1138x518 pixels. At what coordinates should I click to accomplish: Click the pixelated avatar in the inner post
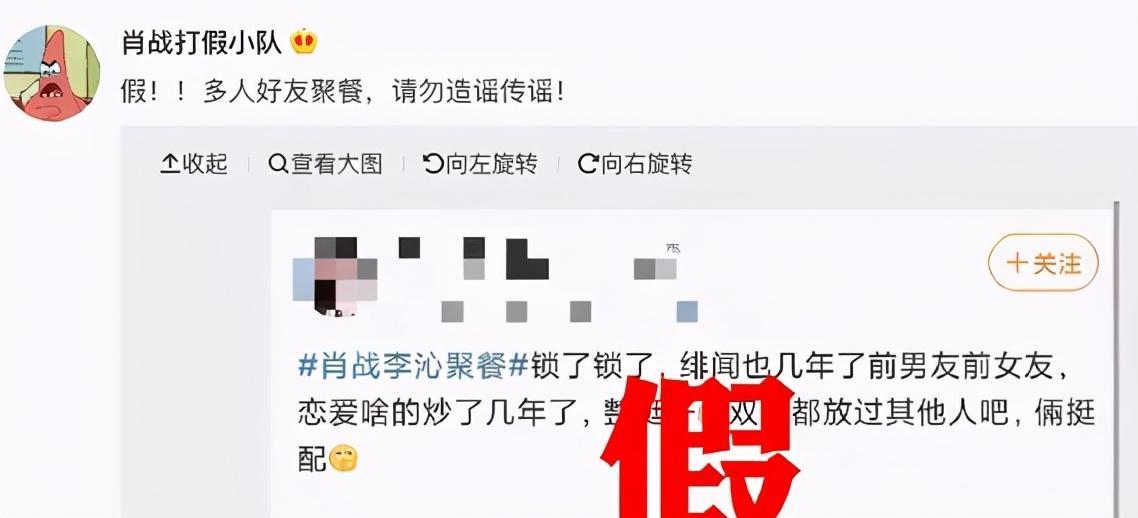[x=335, y=277]
